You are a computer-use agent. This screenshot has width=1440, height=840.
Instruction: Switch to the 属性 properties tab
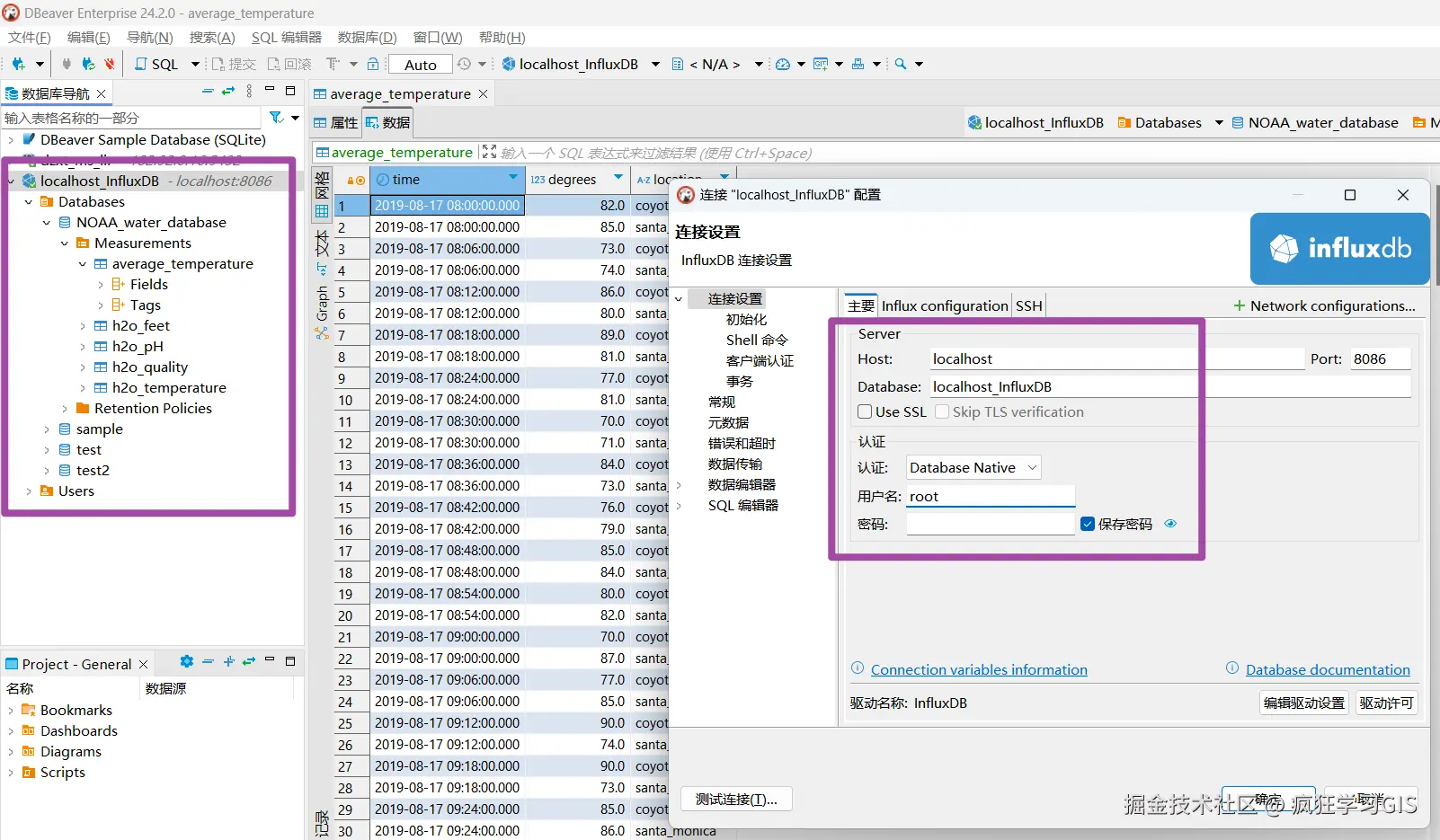(336, 123)
